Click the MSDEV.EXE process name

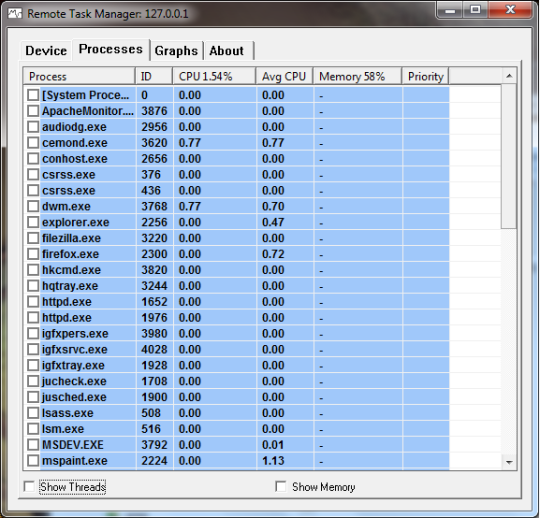click(73, 445)
